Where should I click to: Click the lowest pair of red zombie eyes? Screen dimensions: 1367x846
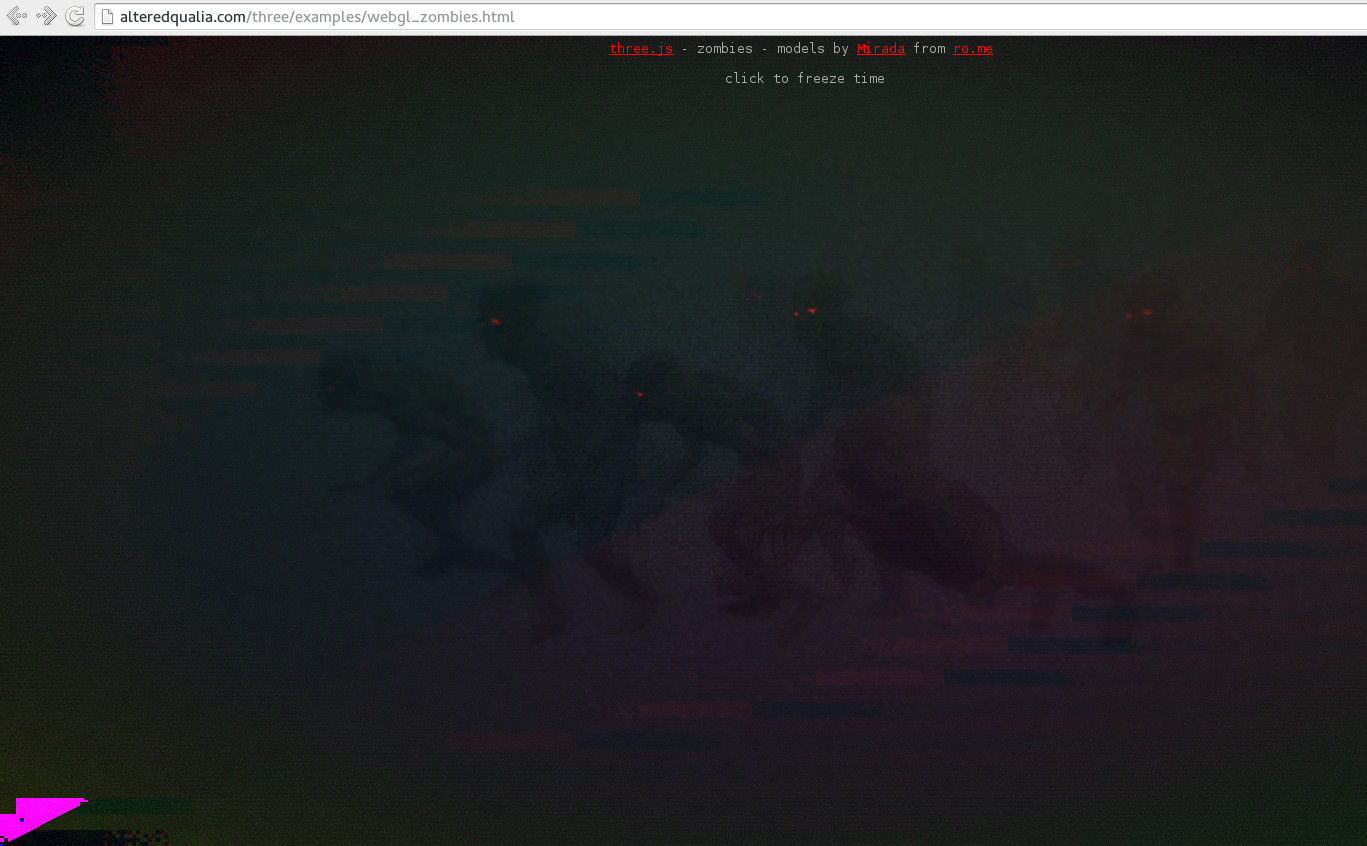point(640,395)
